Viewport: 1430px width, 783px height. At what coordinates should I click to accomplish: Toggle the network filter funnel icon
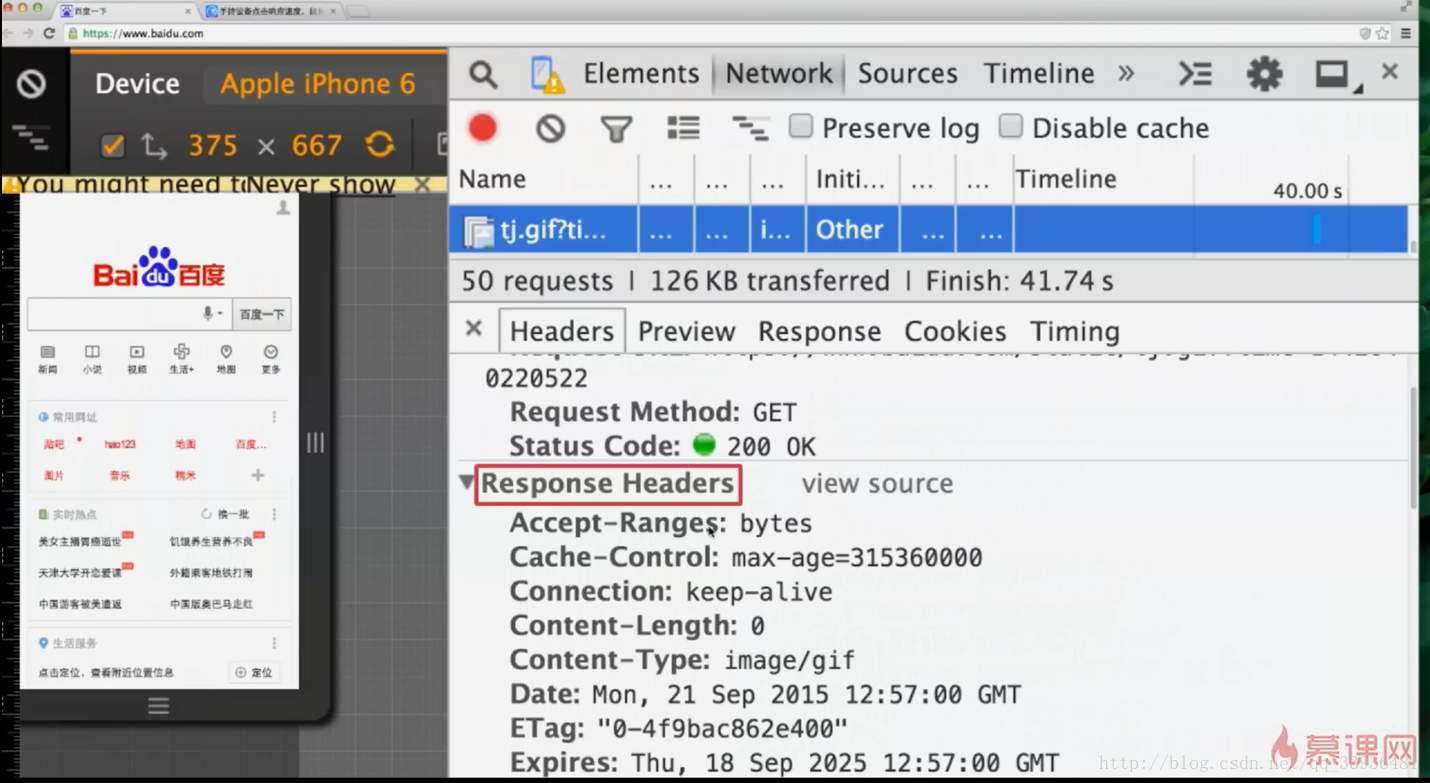(x=616, y=129)
